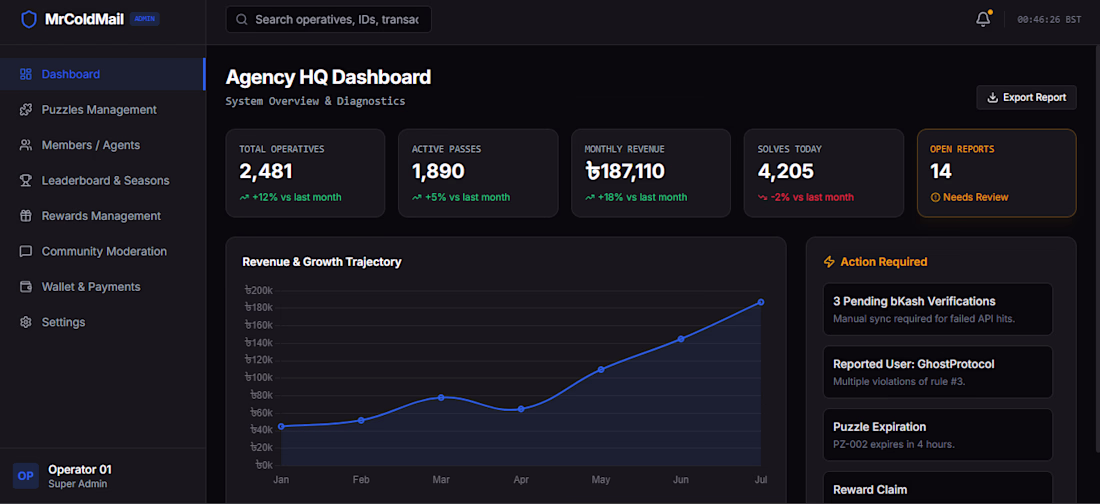Open Dashboard in the sidebar

click(x=102, y=74)
